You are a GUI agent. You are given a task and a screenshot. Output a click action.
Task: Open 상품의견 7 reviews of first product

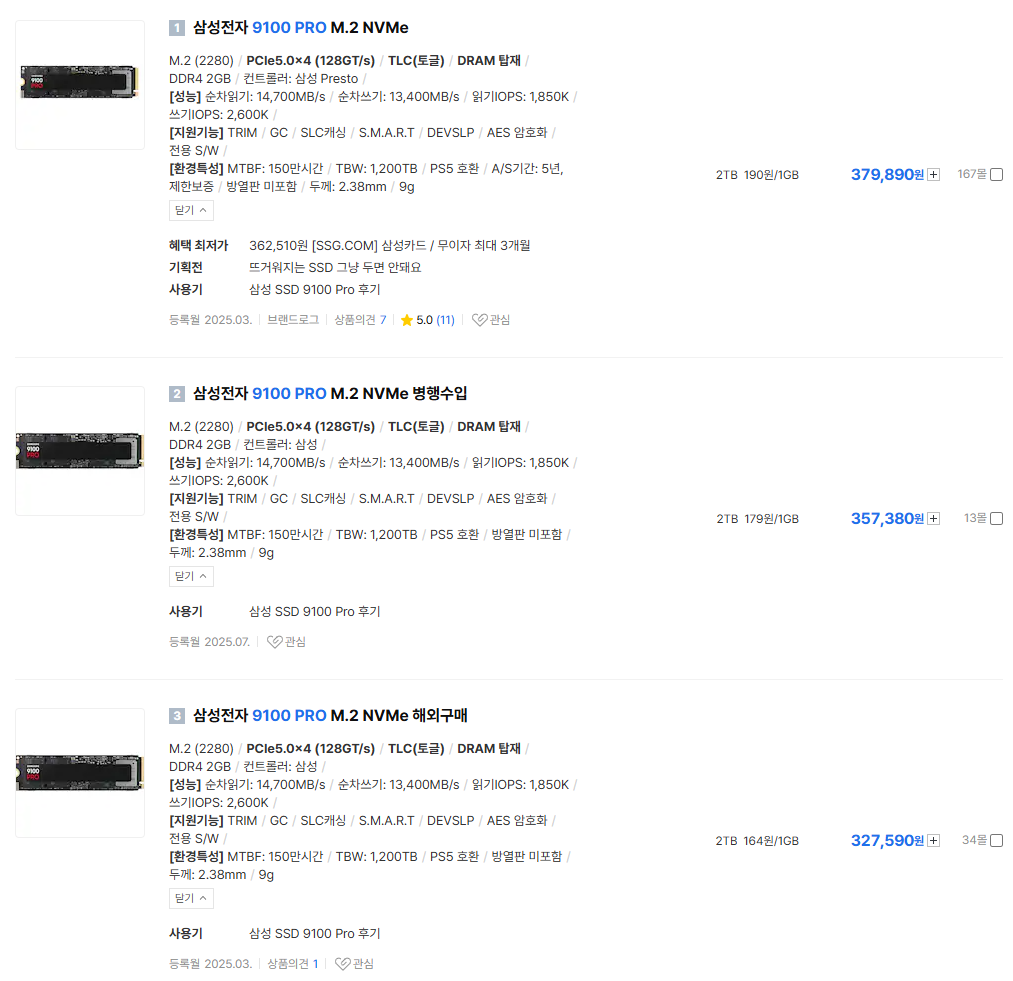pyautogui.click(x=359, y=320)
